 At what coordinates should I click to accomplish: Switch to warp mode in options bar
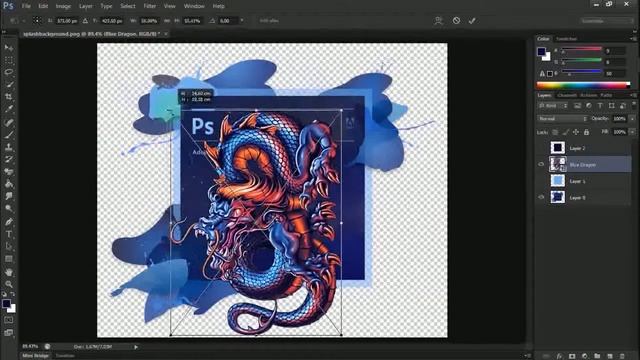point(439,20)
